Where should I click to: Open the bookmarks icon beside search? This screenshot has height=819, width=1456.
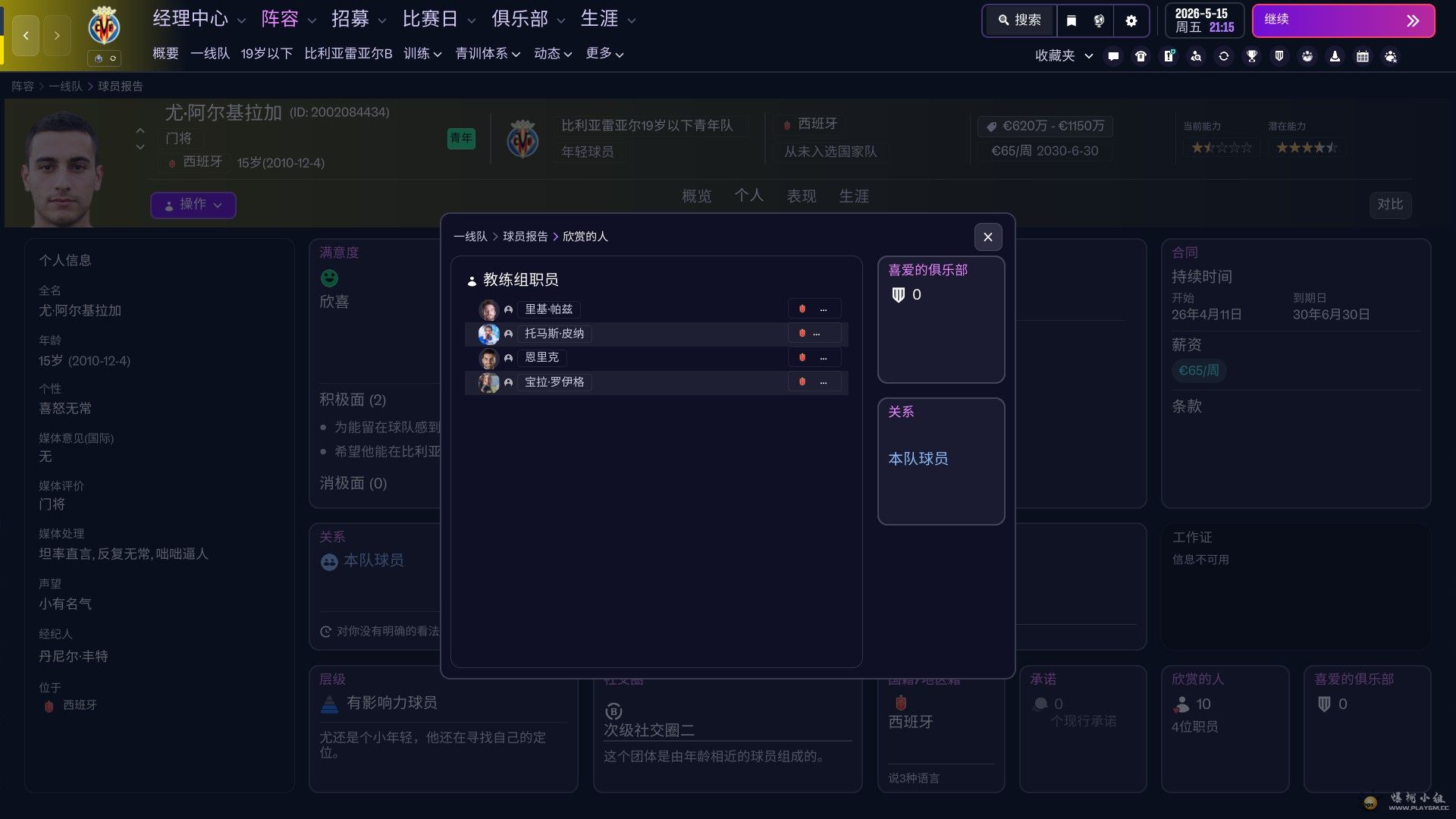pos(1071,20)
